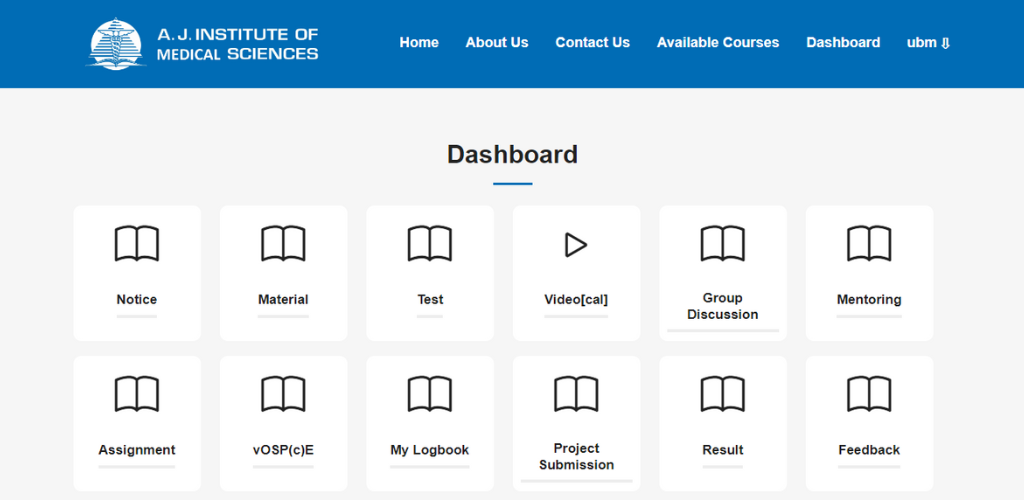Click the book icon above Assignment
1024x500 pixels.
click(136, 394)
